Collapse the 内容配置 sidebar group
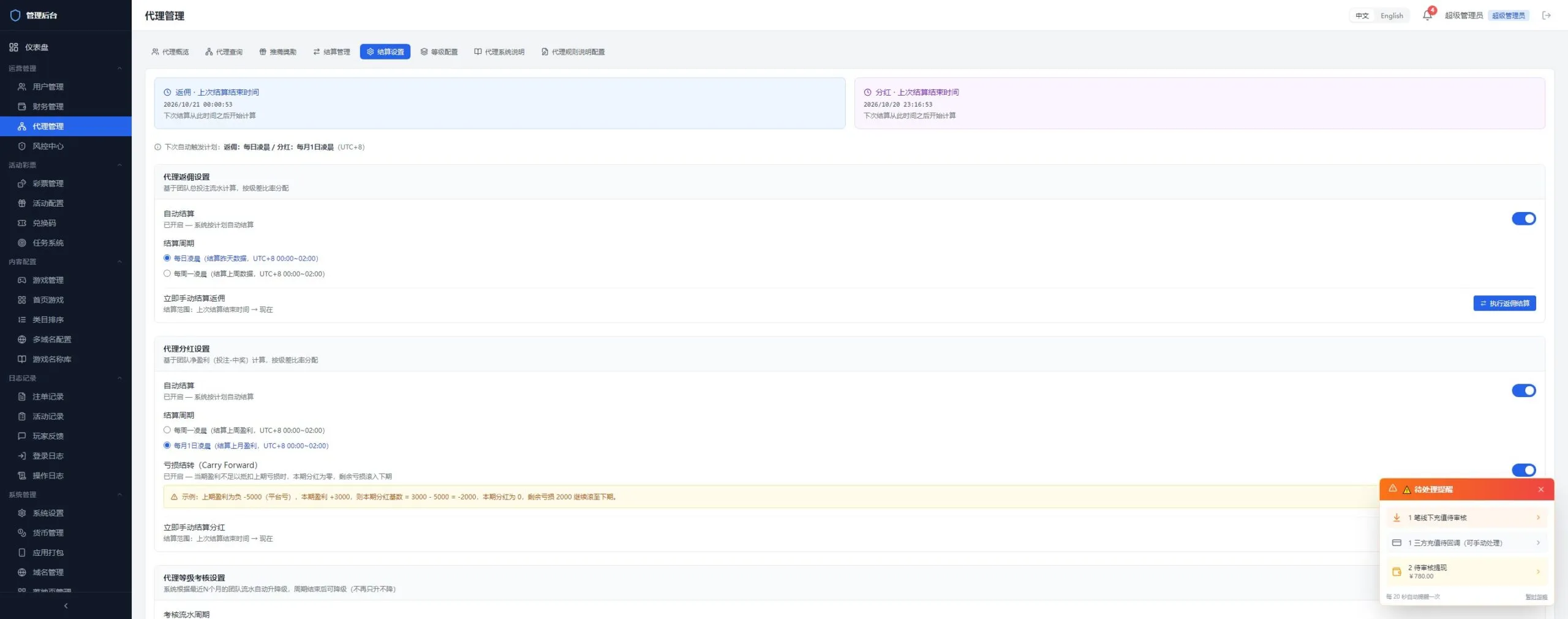This screenshot has height=619, width=1568. 66,262
